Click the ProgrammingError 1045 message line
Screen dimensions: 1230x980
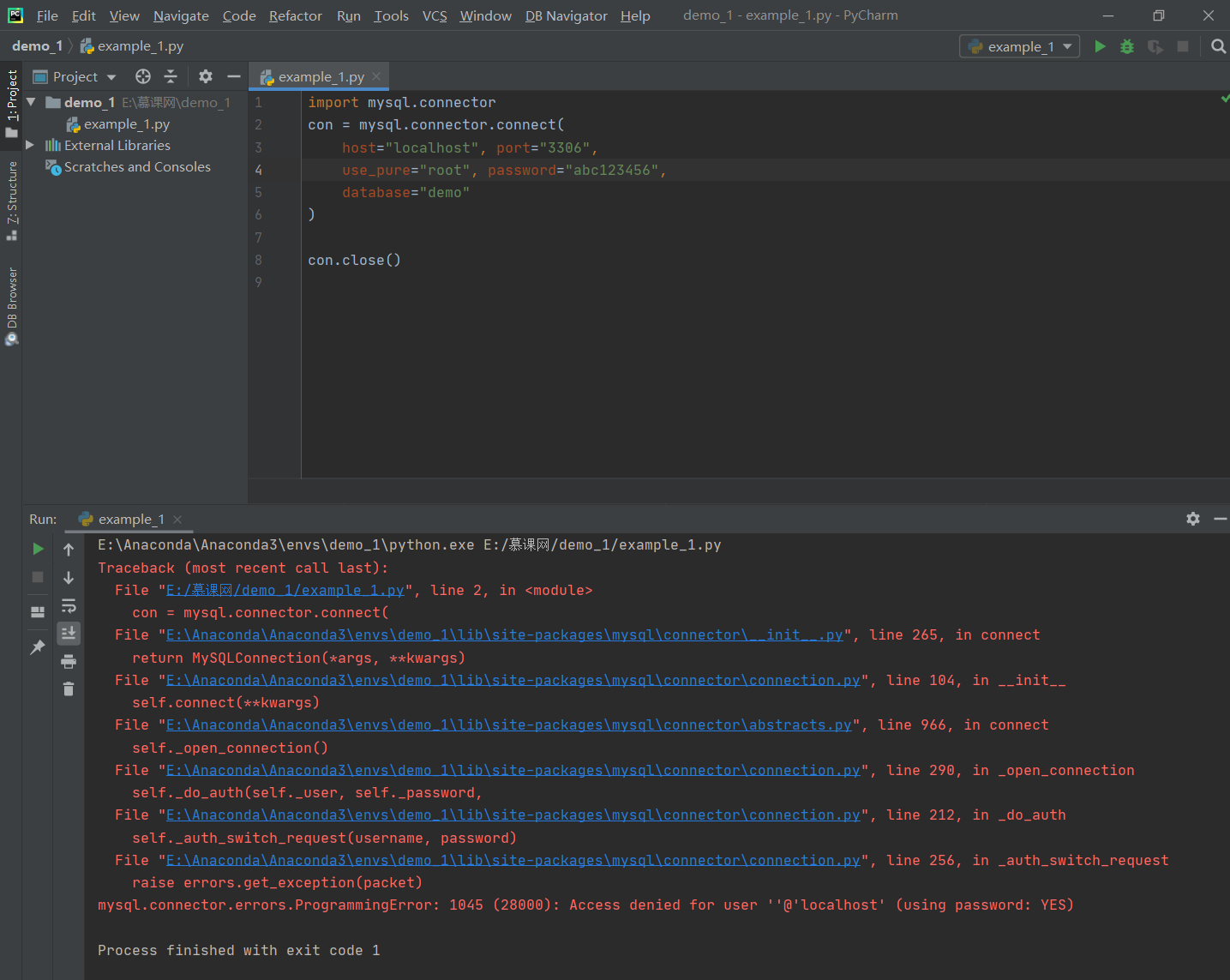point(585,905)
